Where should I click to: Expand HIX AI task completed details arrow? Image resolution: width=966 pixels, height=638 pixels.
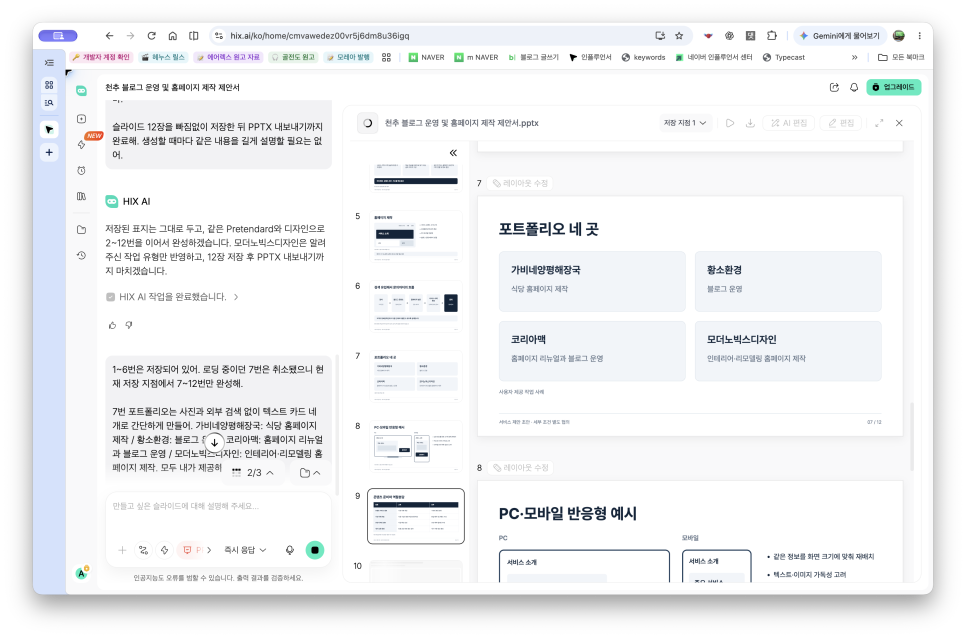(236, 297)
